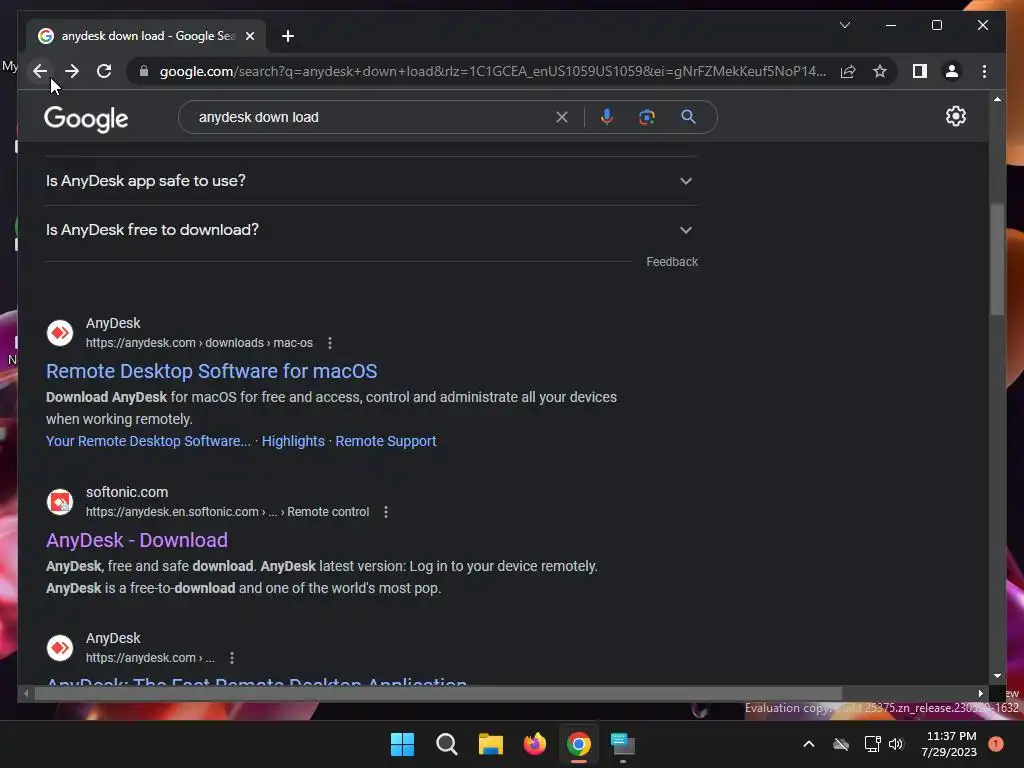View site information lock icon
1024x768 pixels.
(x=144, y=71)
